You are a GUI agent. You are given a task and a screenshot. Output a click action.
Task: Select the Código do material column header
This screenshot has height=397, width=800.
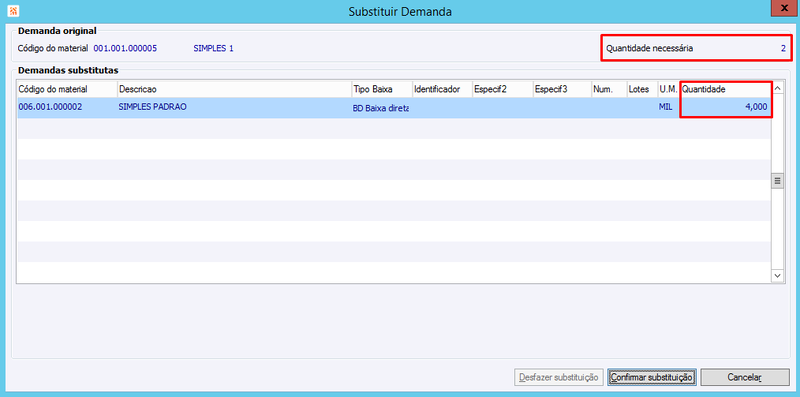click(x=67, y=89)
